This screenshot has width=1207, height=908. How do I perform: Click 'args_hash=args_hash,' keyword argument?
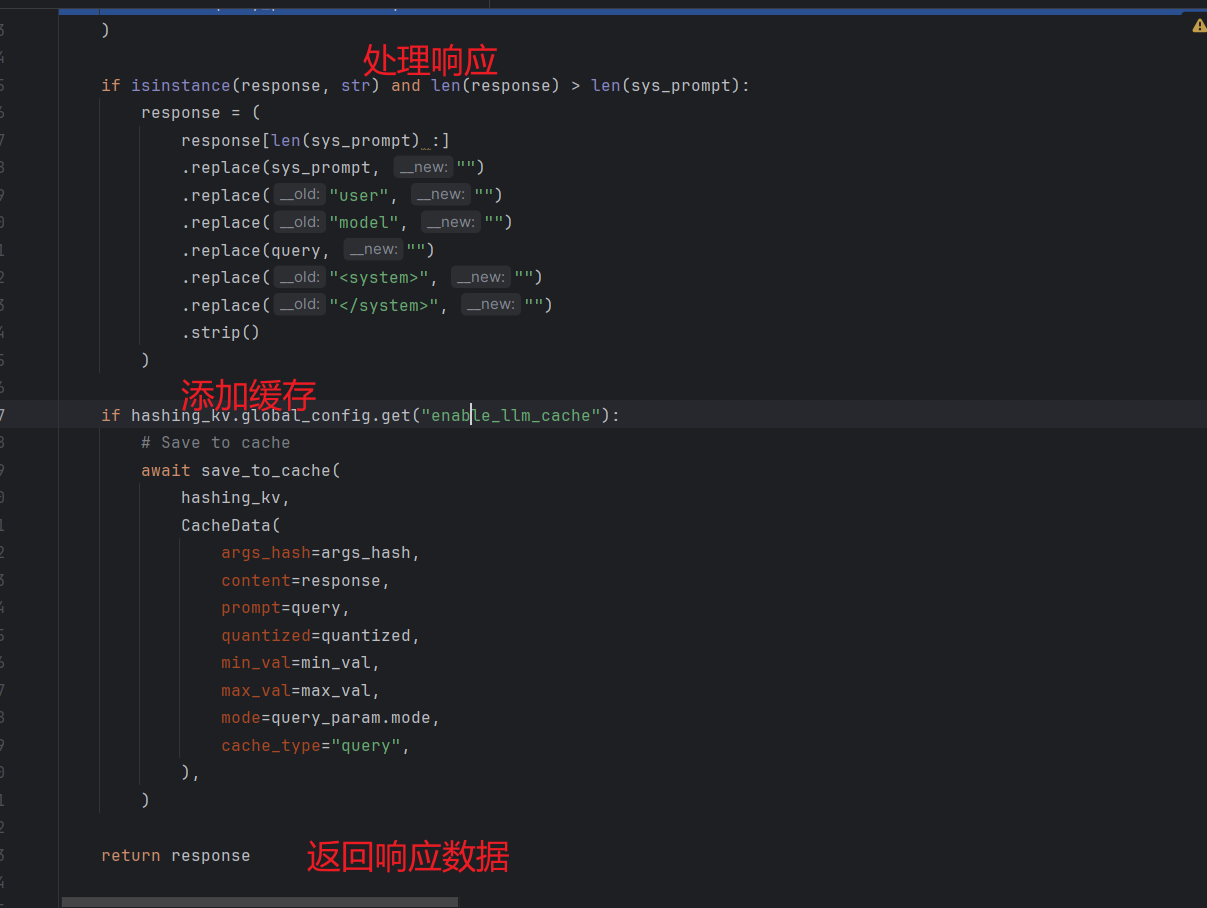coord(321,553)
